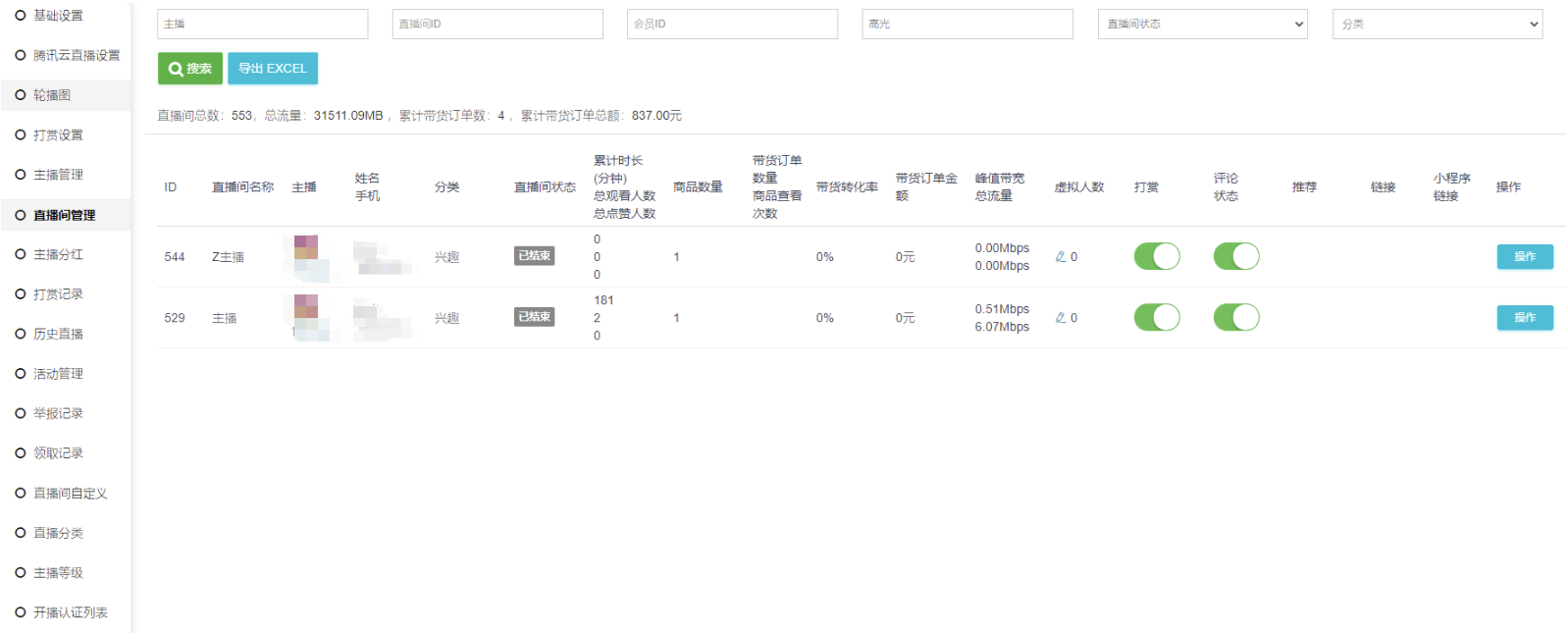Open 腾讯云直播设置 in the sidebar

point(77,56)
